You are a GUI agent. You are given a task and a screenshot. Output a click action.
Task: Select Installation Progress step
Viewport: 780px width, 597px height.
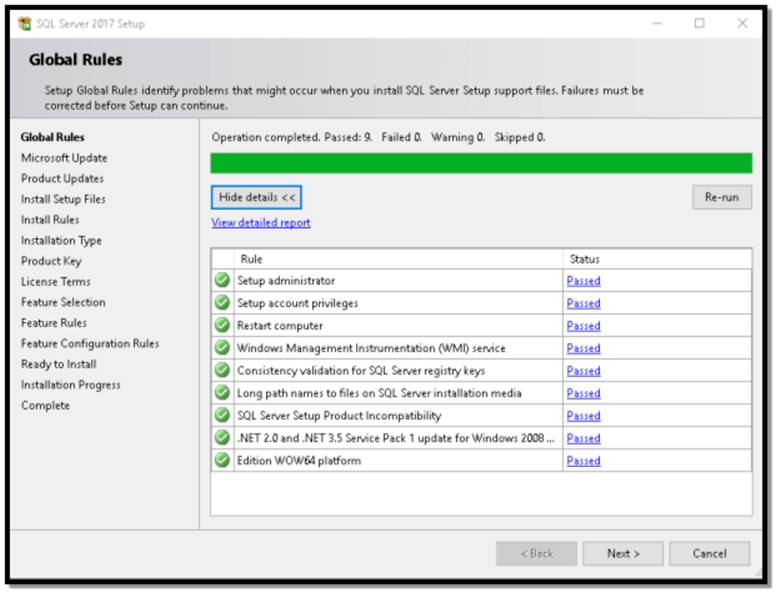pos(71,385)
